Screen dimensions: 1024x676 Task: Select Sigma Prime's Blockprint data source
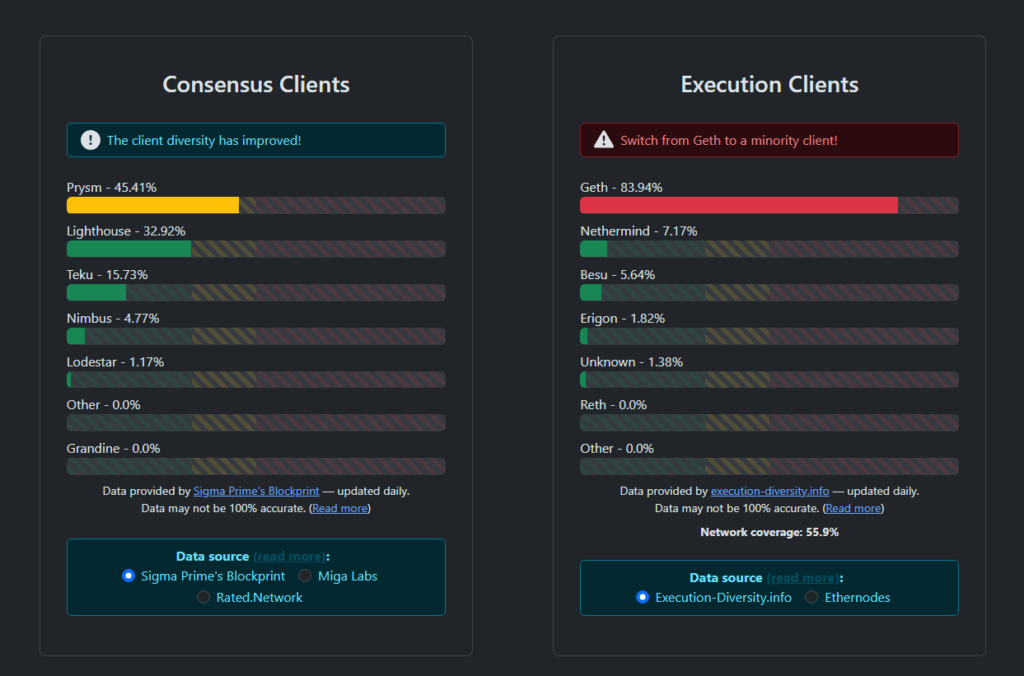[128, 575]
